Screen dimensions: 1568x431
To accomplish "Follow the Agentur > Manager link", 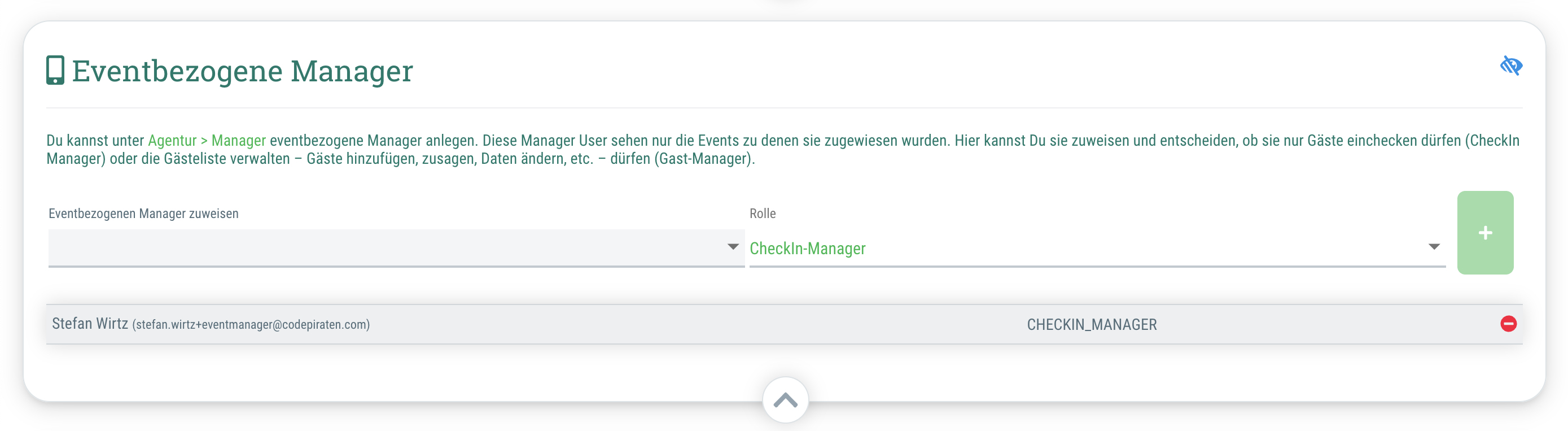I will 207,141.
